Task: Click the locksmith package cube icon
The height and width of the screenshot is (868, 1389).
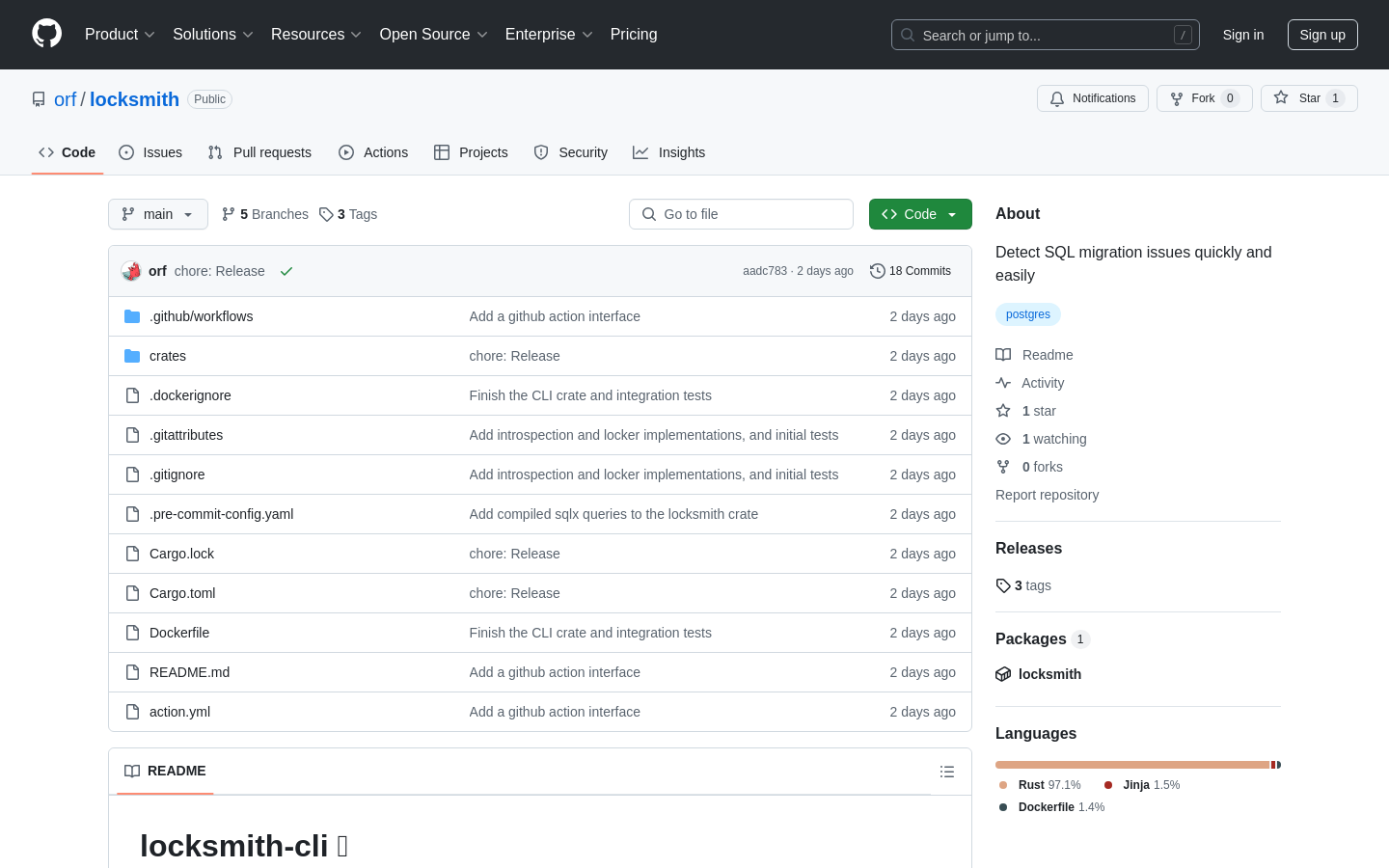Action: [x=1003, y=674]
